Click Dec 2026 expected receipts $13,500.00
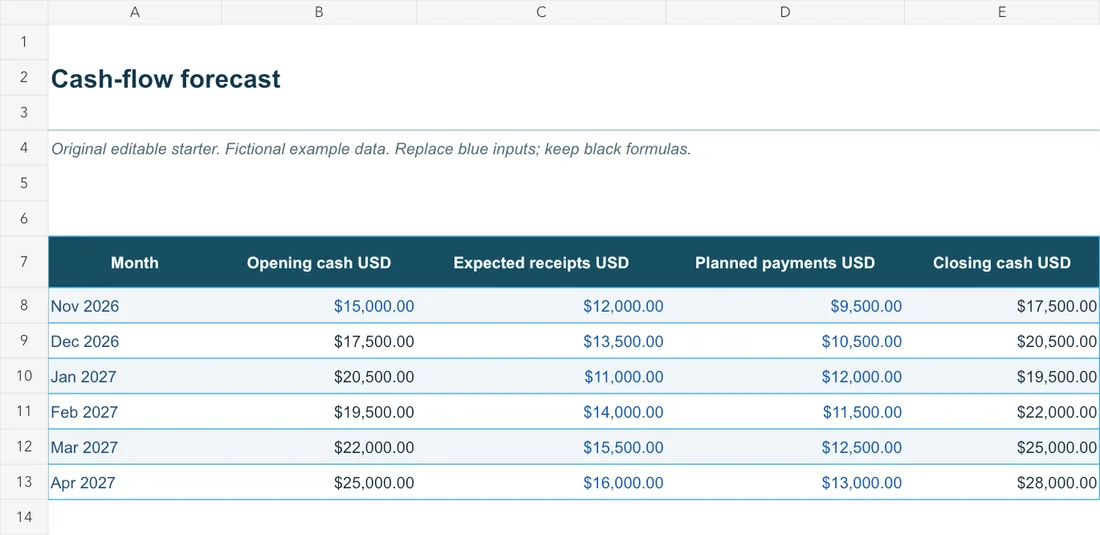 pos(541,341)
